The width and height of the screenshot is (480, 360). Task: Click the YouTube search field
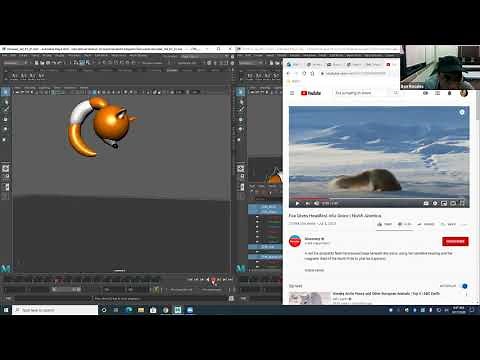(x=362, y=93)
